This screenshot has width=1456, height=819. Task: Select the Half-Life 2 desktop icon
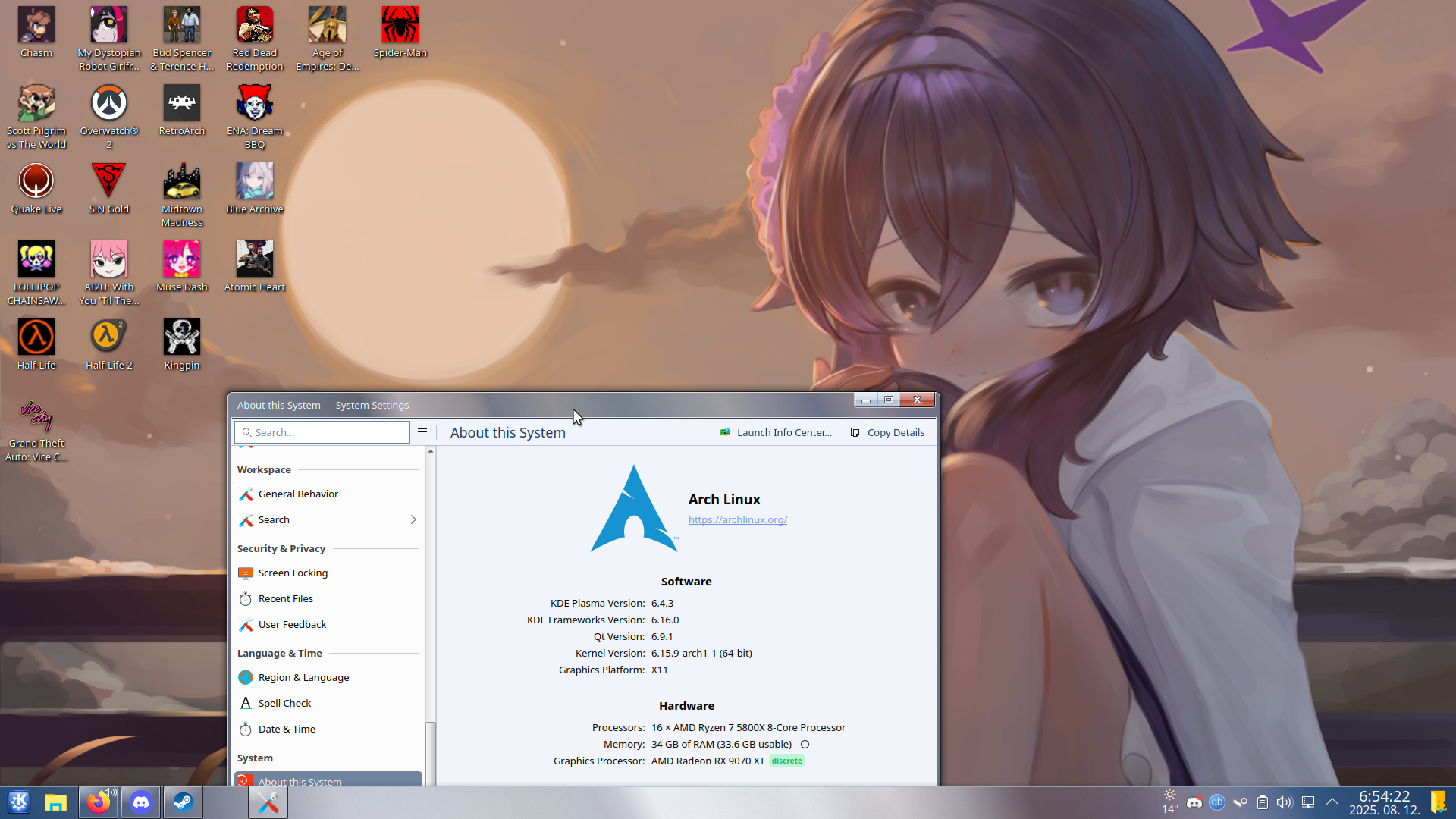(109, 344)
